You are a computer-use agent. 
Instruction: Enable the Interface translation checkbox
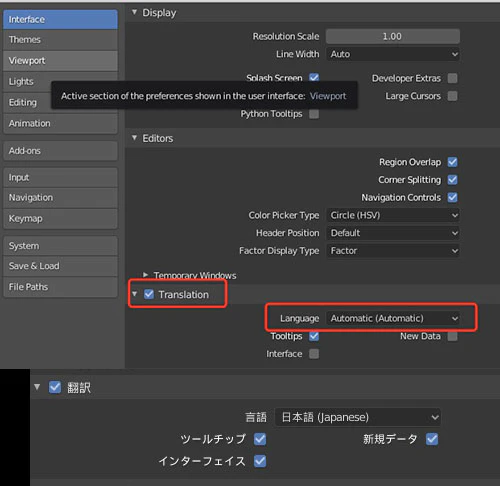[314, 354]
